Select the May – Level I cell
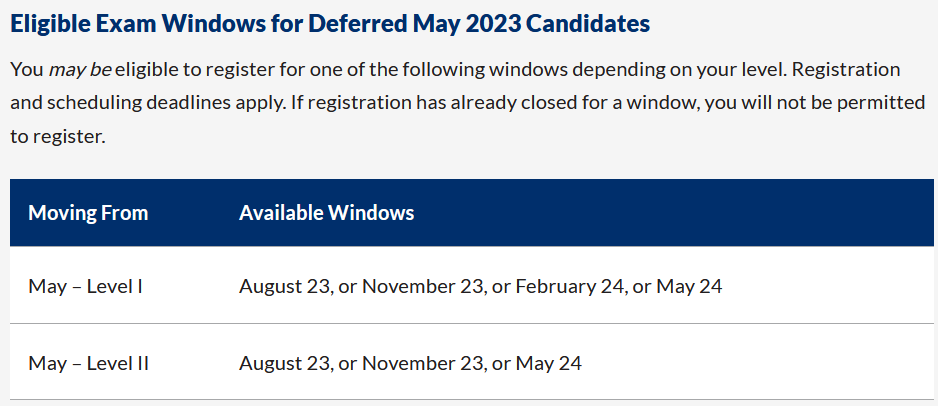The image size is (938, 406). (x=85, y=286)
